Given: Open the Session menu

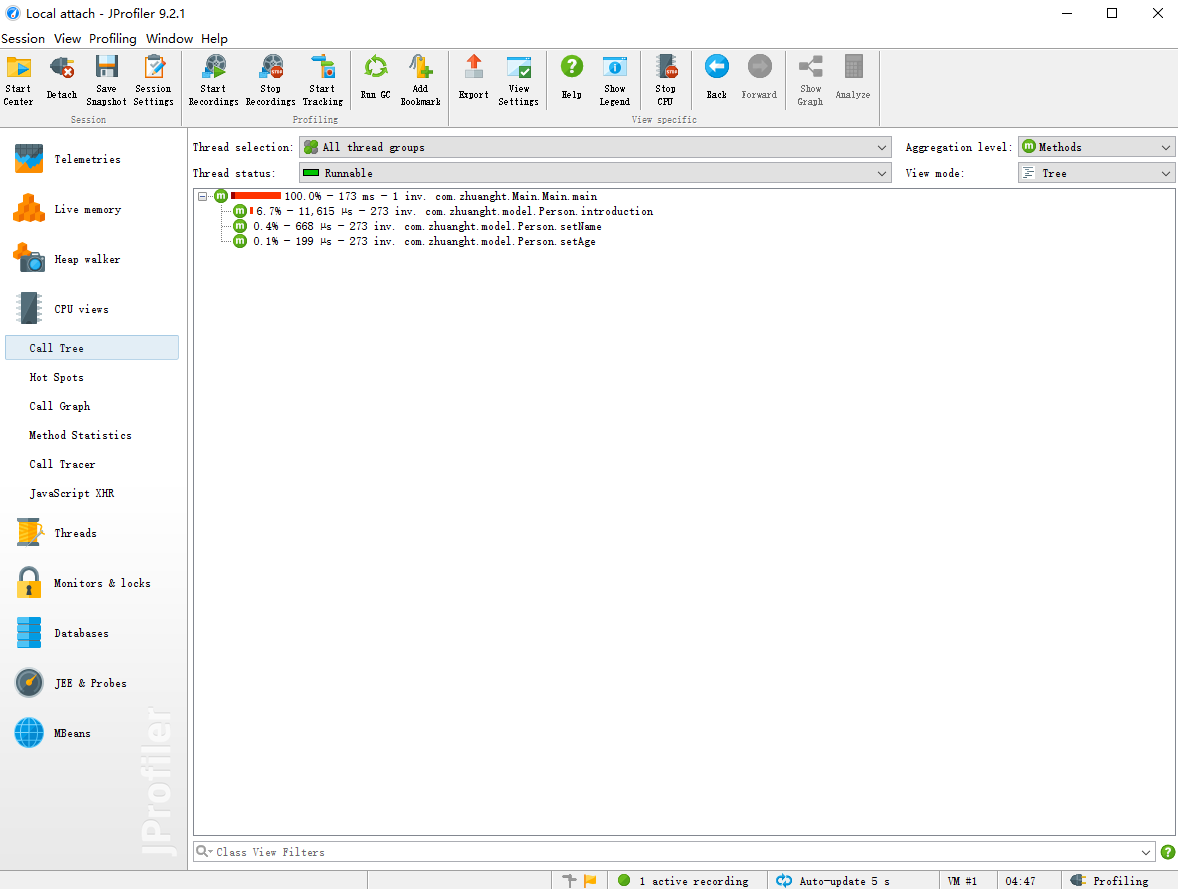Looking at the screenshot, I should (x=23, y=38).
